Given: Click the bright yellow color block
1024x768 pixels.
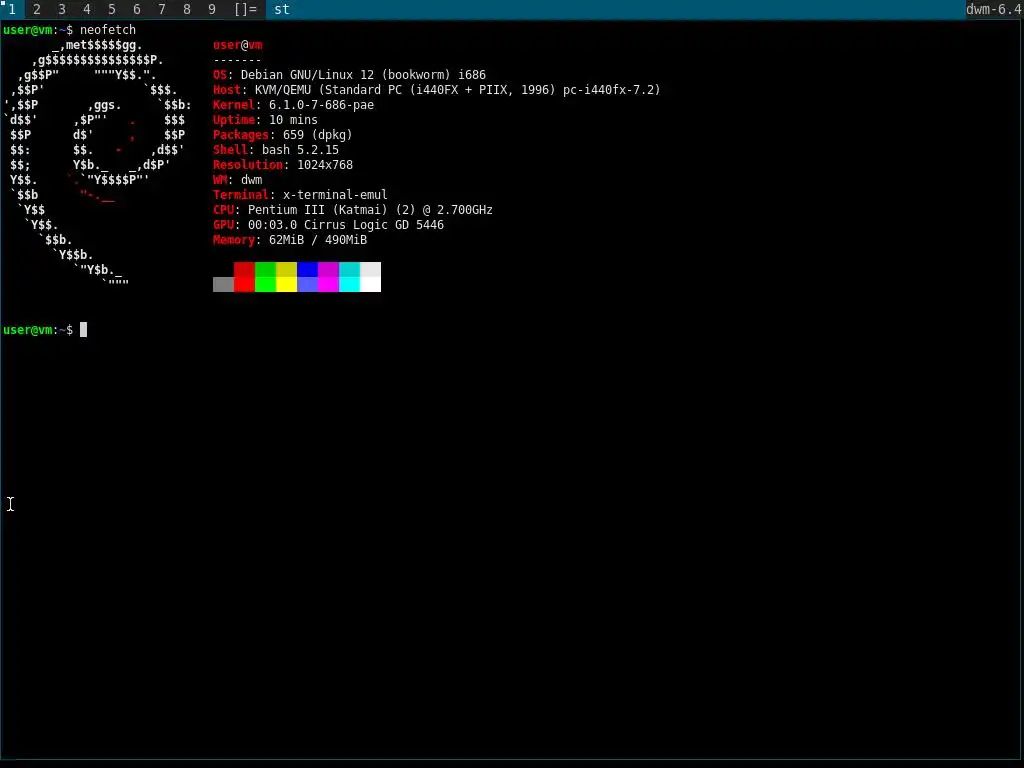Looking at the screenshot, I should [x=286, y=284].
